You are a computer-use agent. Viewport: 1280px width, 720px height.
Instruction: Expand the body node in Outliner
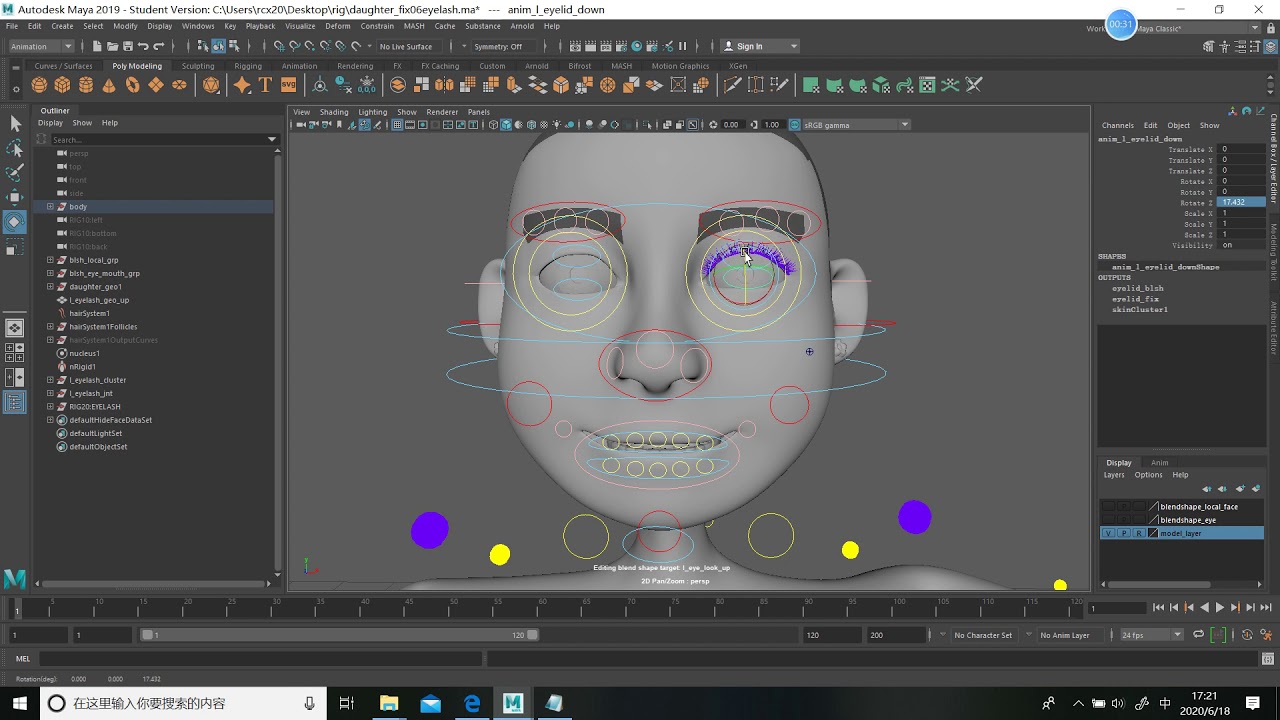pyautogui.click(x=50, y=207)
